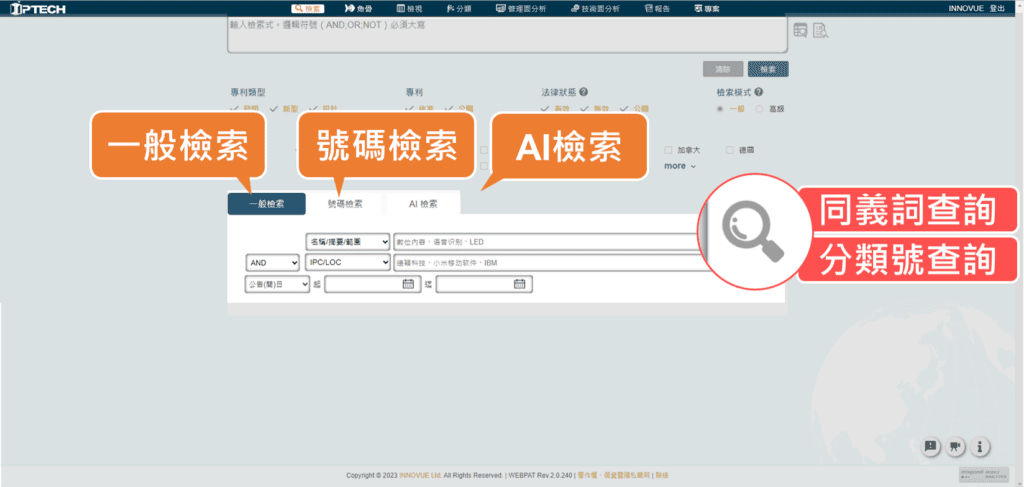Open the video tutorial camera icon
Image resolution: width=1024 pixels, height=487 pixels.
[x=956, y=446]
